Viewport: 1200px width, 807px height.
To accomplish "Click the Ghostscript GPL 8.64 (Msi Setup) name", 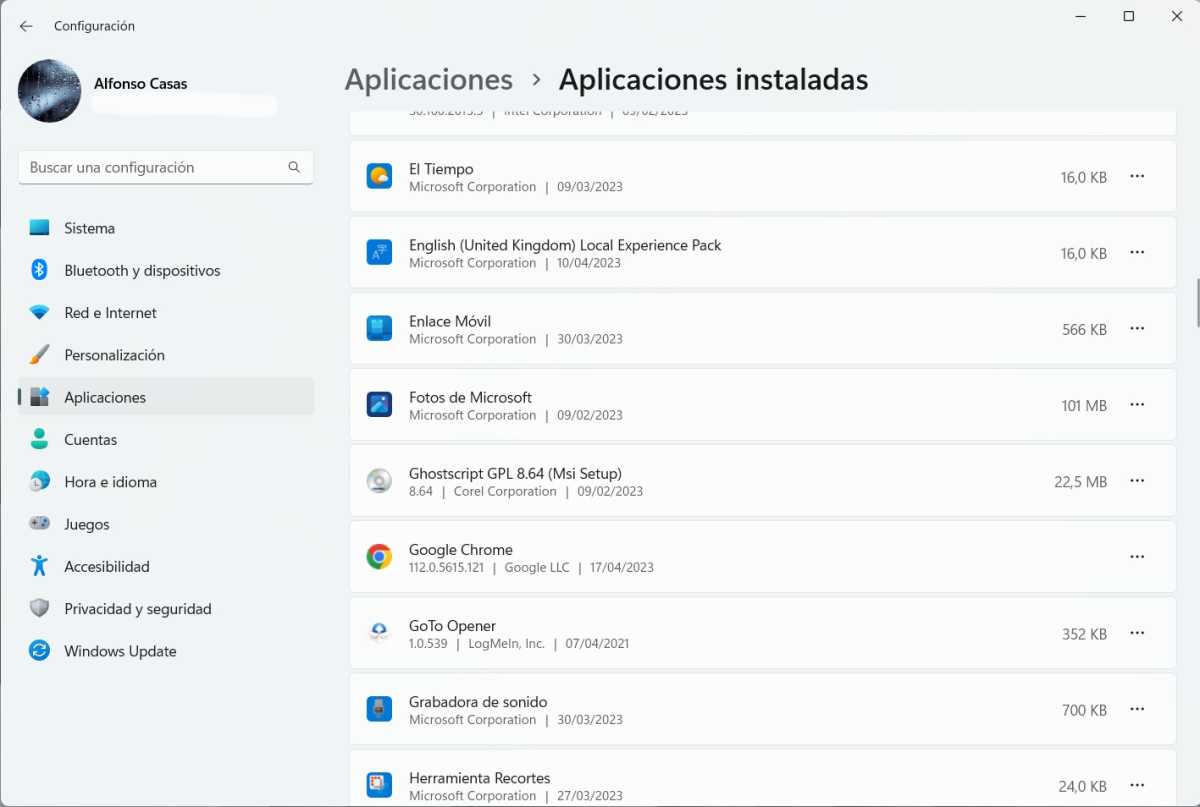I will tap(515, 473).
